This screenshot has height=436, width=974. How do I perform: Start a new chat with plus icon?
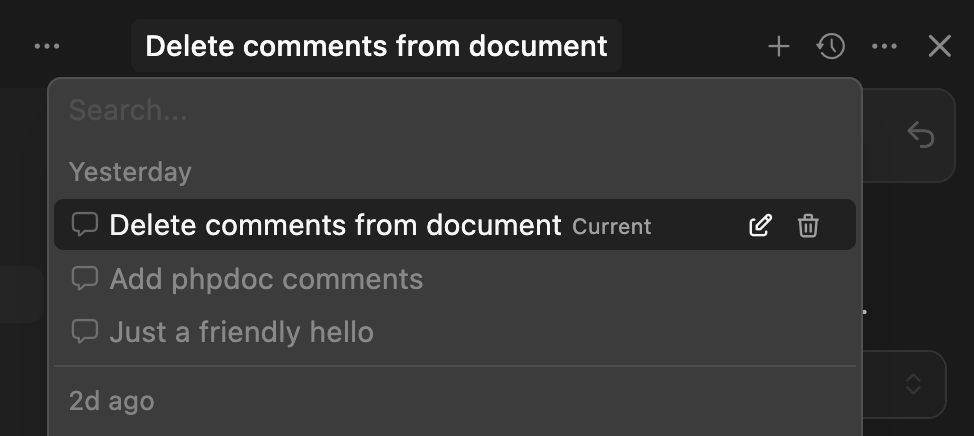coord(778,46)
